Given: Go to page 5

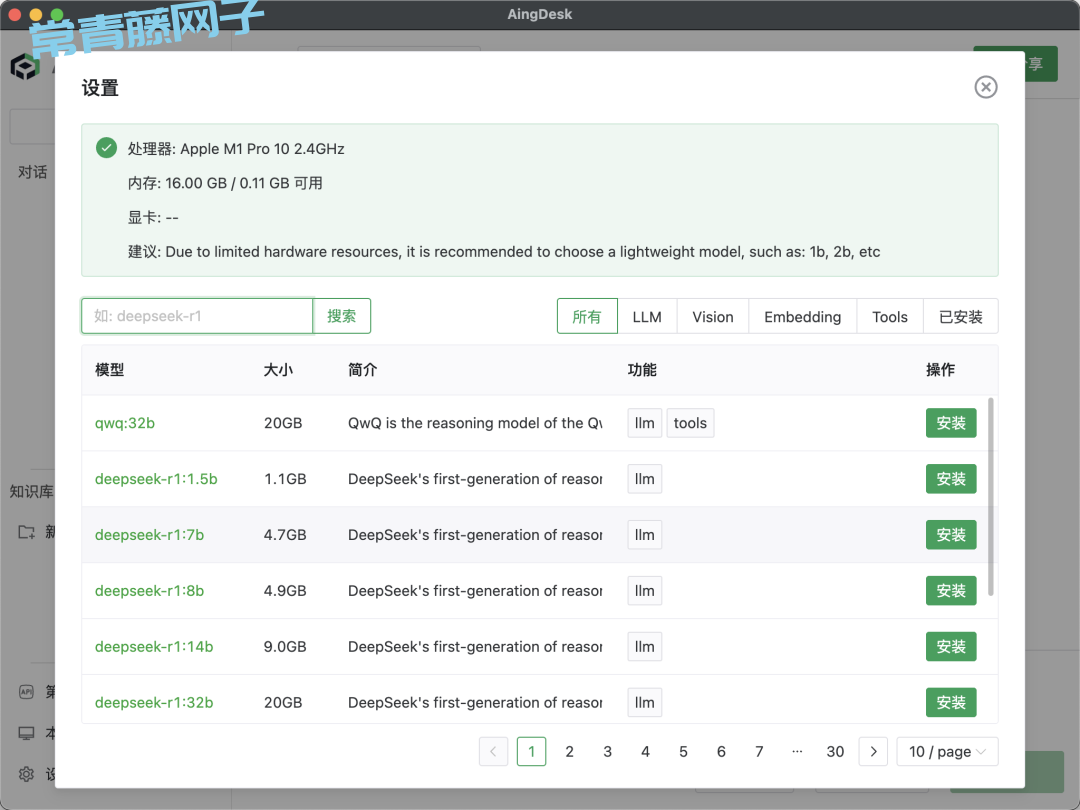Looking at the screenshot, I should click(x=683, y=751).
